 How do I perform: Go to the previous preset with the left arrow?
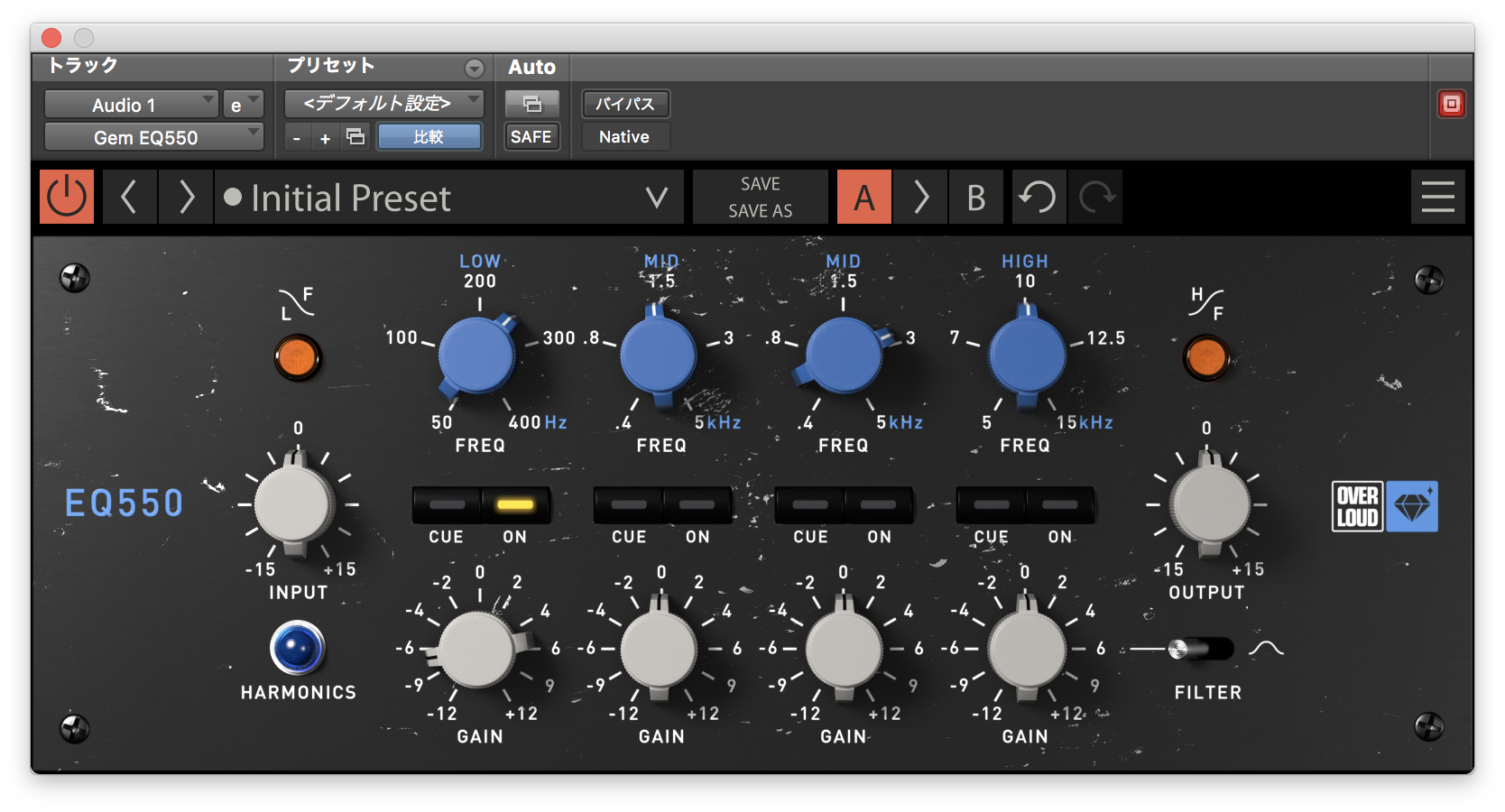click(x=129, y=197)
